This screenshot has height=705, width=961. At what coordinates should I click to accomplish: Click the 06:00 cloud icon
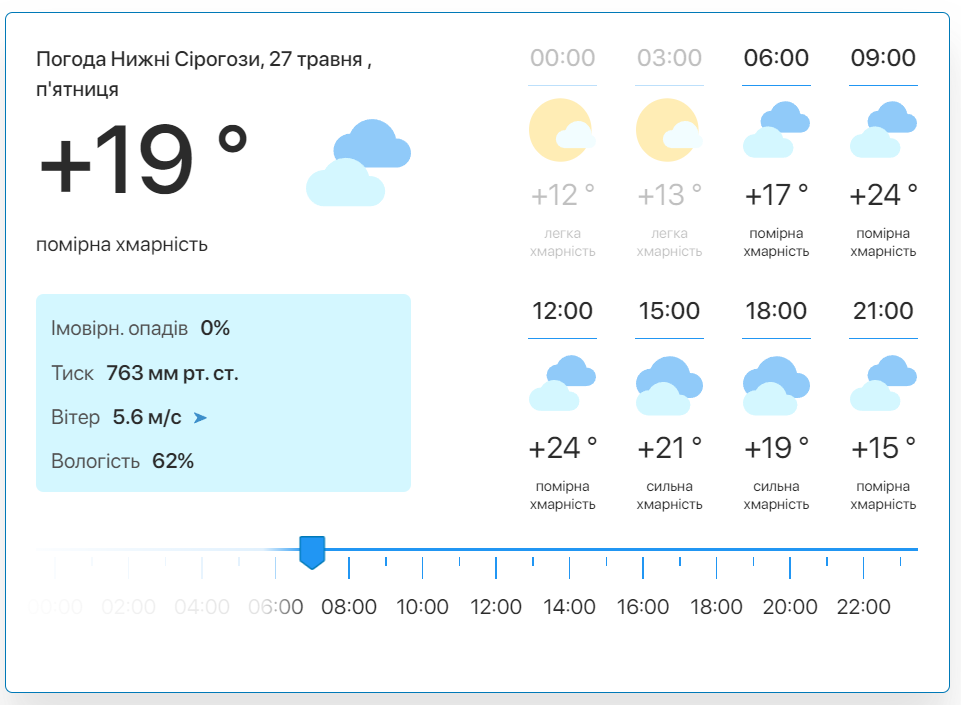[776, 130]
